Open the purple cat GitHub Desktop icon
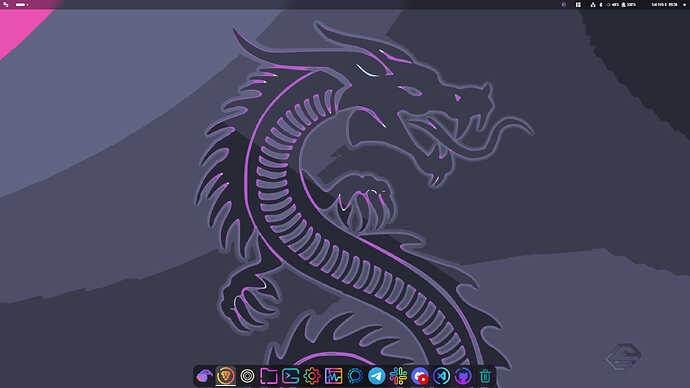The width and height of the screenshot is (690, 388). pyautogui.click(x=463, y=376)
